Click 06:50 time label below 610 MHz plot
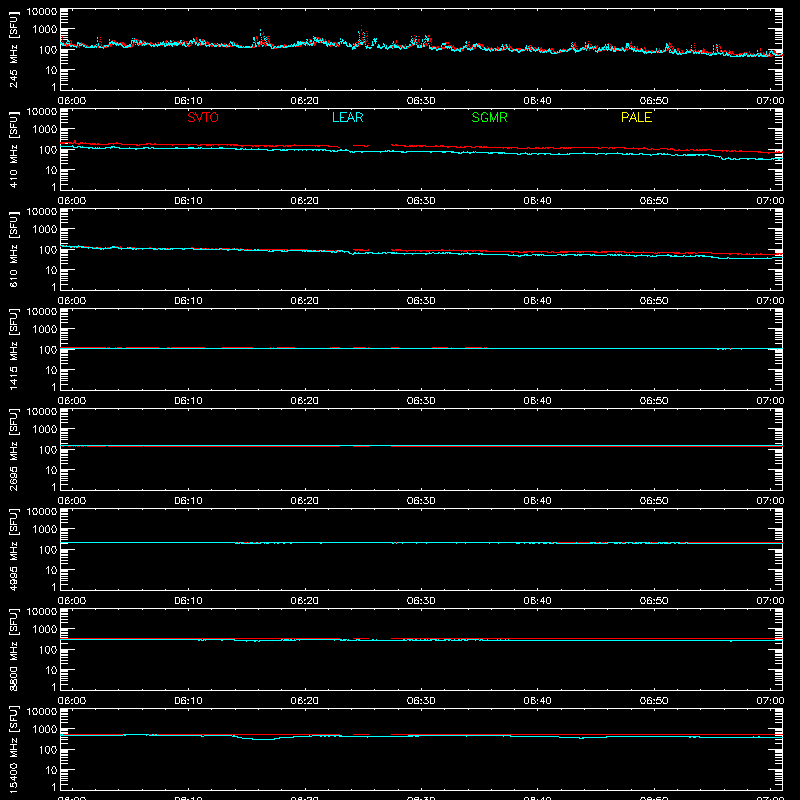The width and height of the screenshot is (800, 800). click(x=654, y=301)
